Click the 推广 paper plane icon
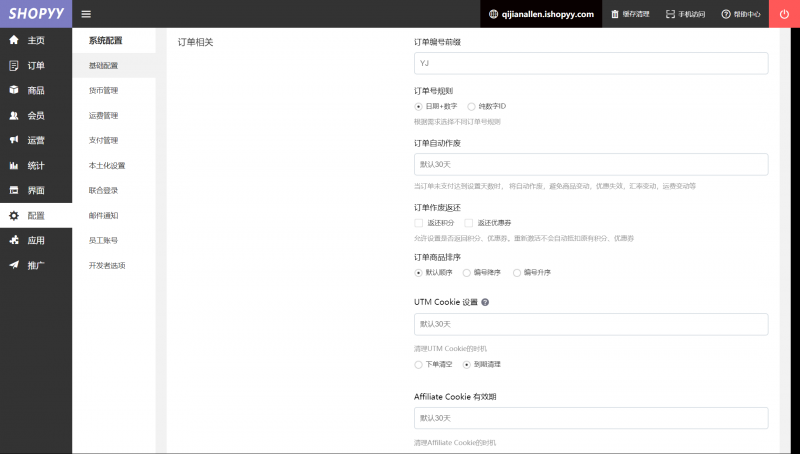 pos(14,265)
